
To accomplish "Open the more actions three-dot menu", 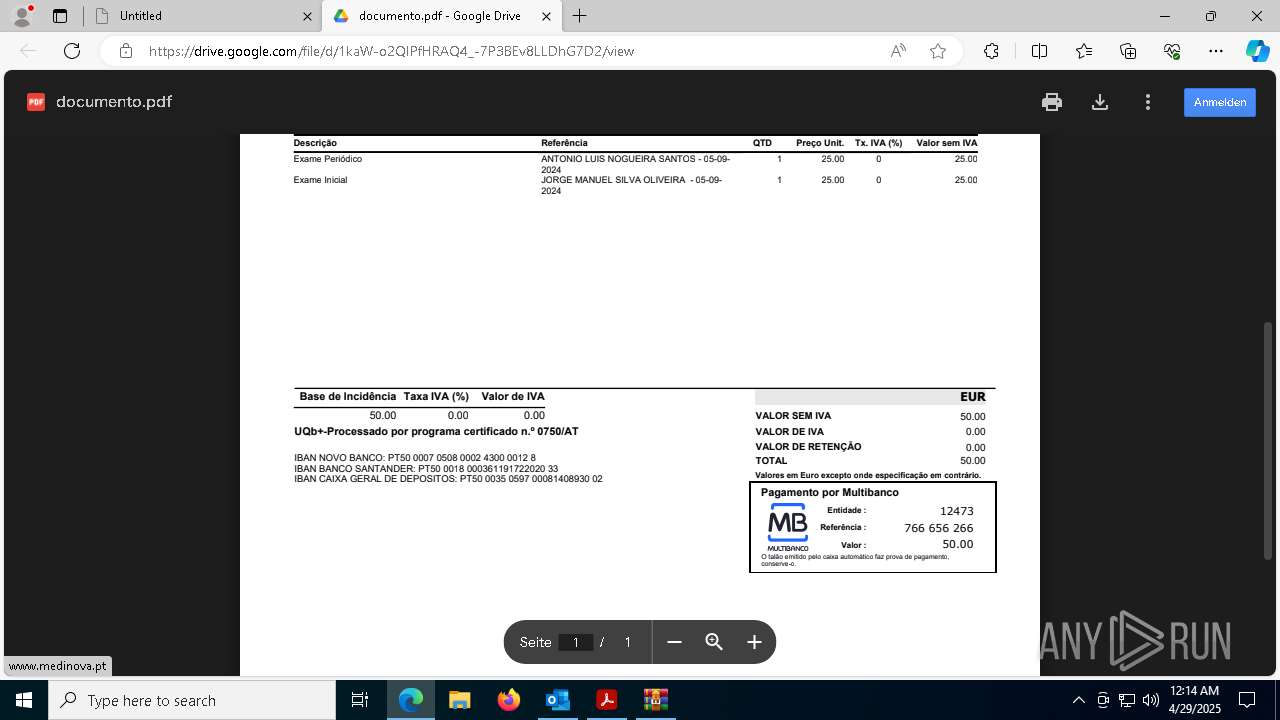I will 1148,102.
